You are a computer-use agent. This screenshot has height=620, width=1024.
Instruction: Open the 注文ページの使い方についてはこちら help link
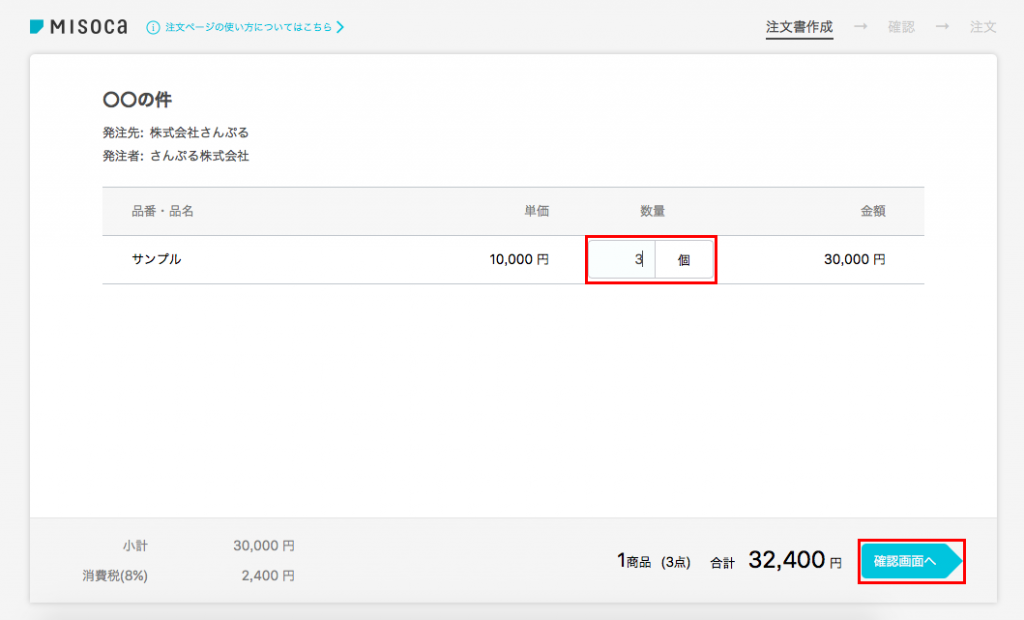click(248, 27)
